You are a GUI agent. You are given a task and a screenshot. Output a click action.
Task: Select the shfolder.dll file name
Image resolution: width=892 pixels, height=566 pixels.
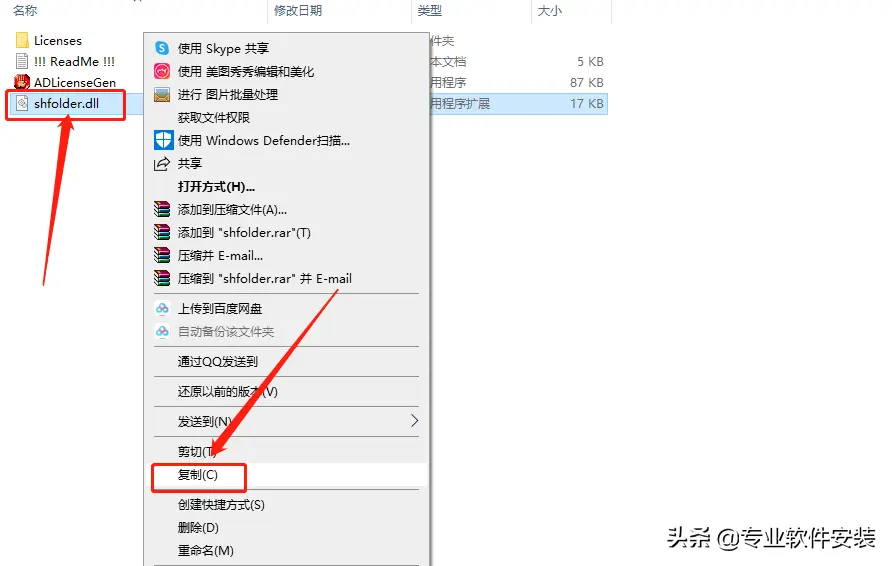[67, 104]
